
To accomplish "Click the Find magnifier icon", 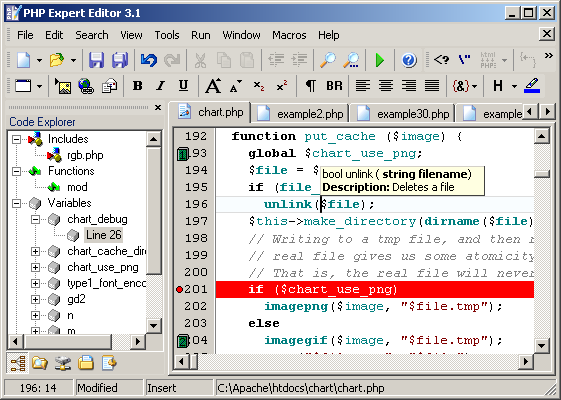I will (328, 60).
